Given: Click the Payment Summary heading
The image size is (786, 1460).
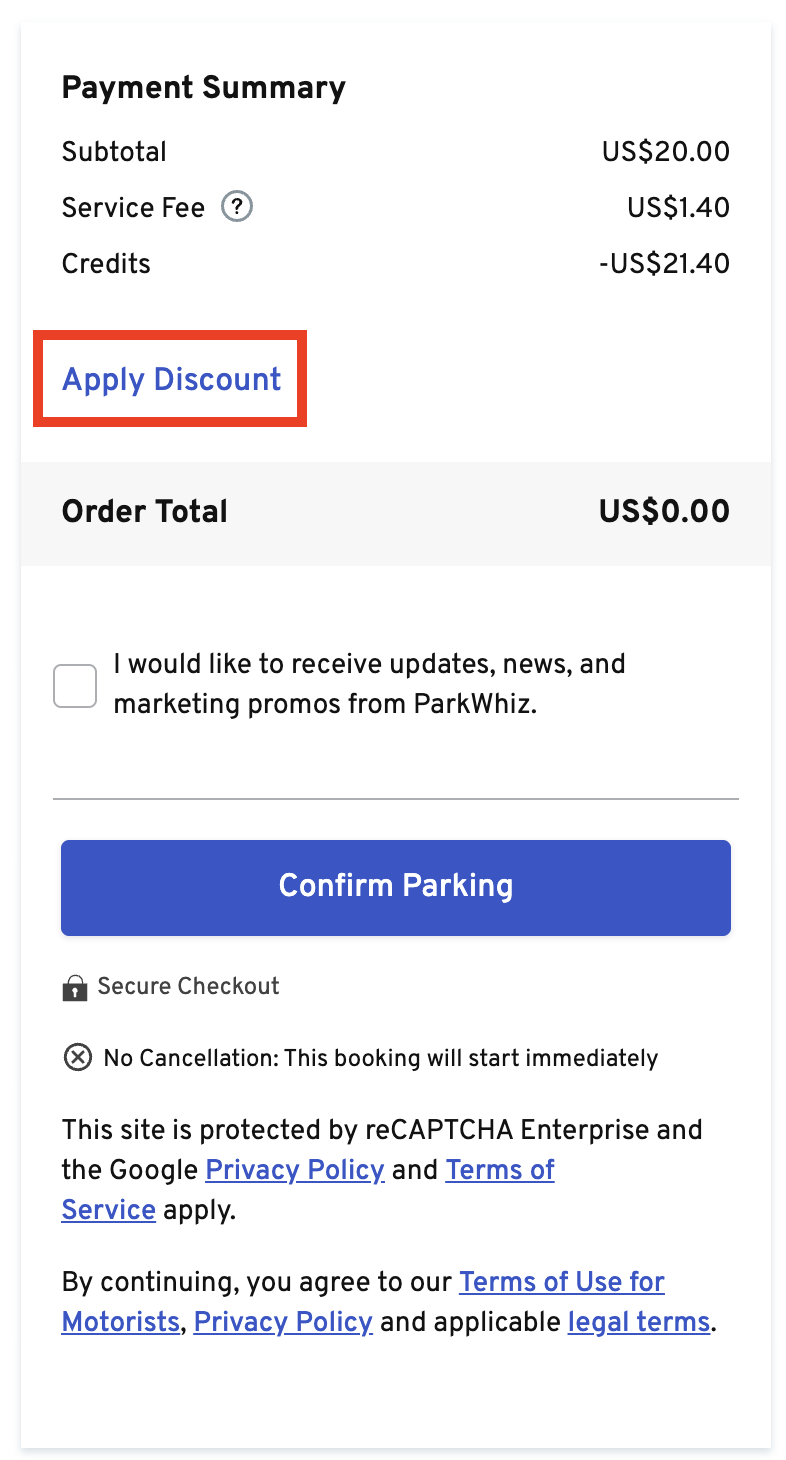Looking at the screenshot, I should tap(204, 87).
